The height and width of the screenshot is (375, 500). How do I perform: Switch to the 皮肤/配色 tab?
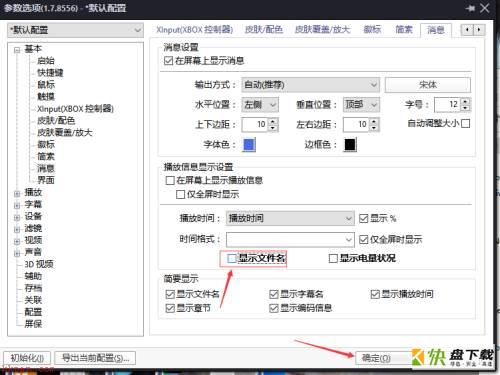[264, 30]
